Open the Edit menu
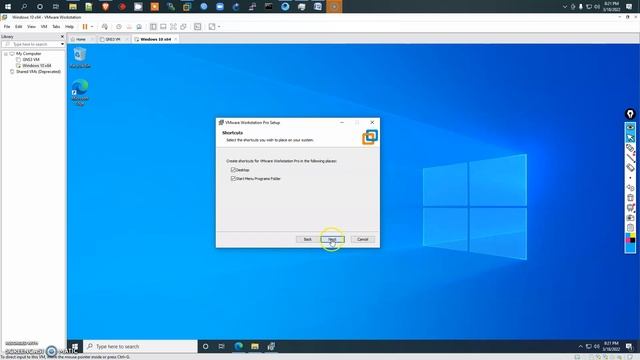This screenshot has height=360, width=640. [x=19, y=27]
